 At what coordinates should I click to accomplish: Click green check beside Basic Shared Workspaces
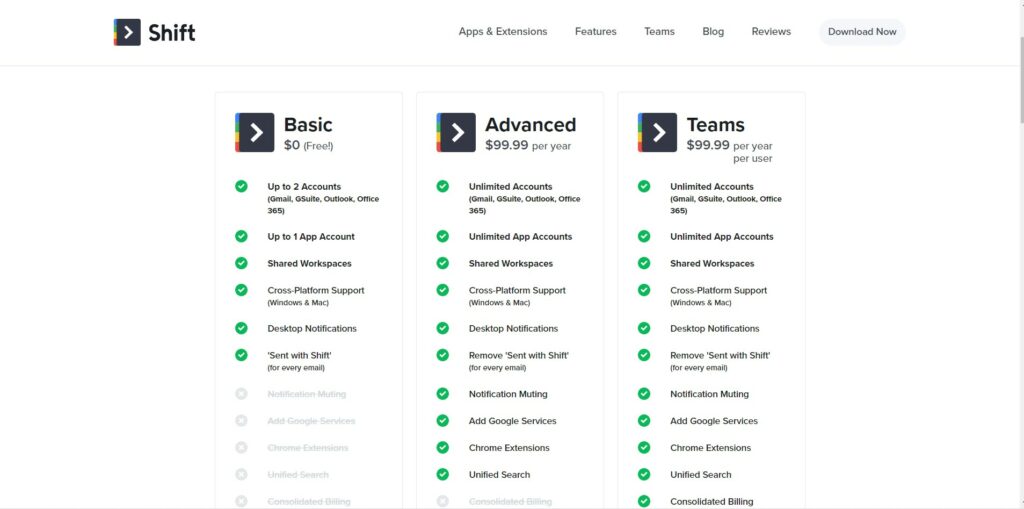tap(242, 263)
